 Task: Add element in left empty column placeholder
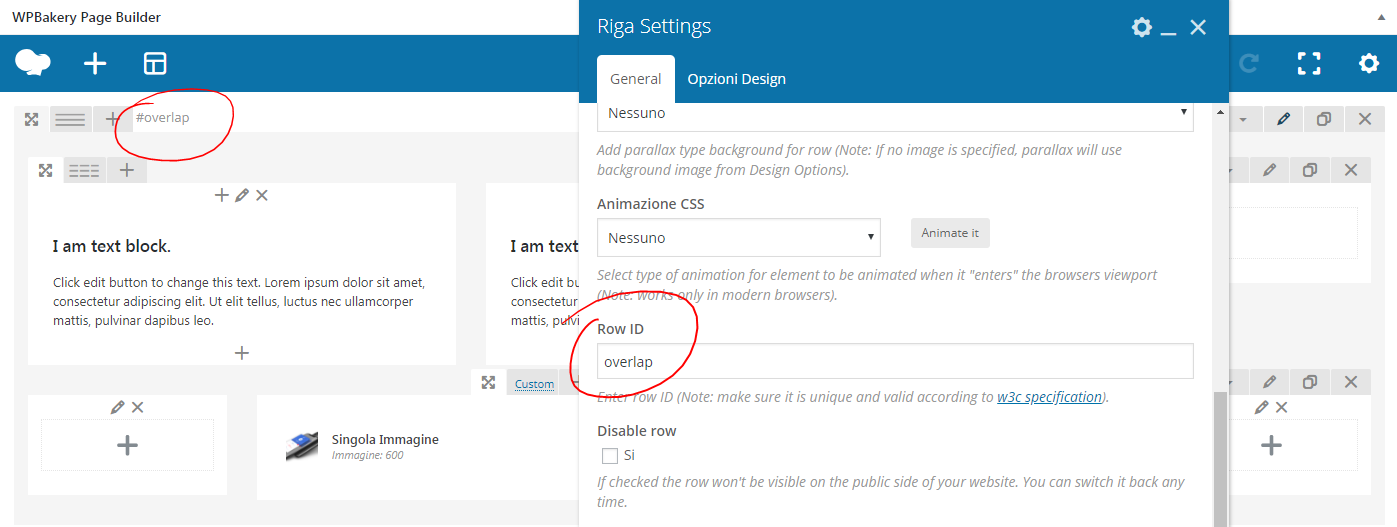(x=127, y=445)
